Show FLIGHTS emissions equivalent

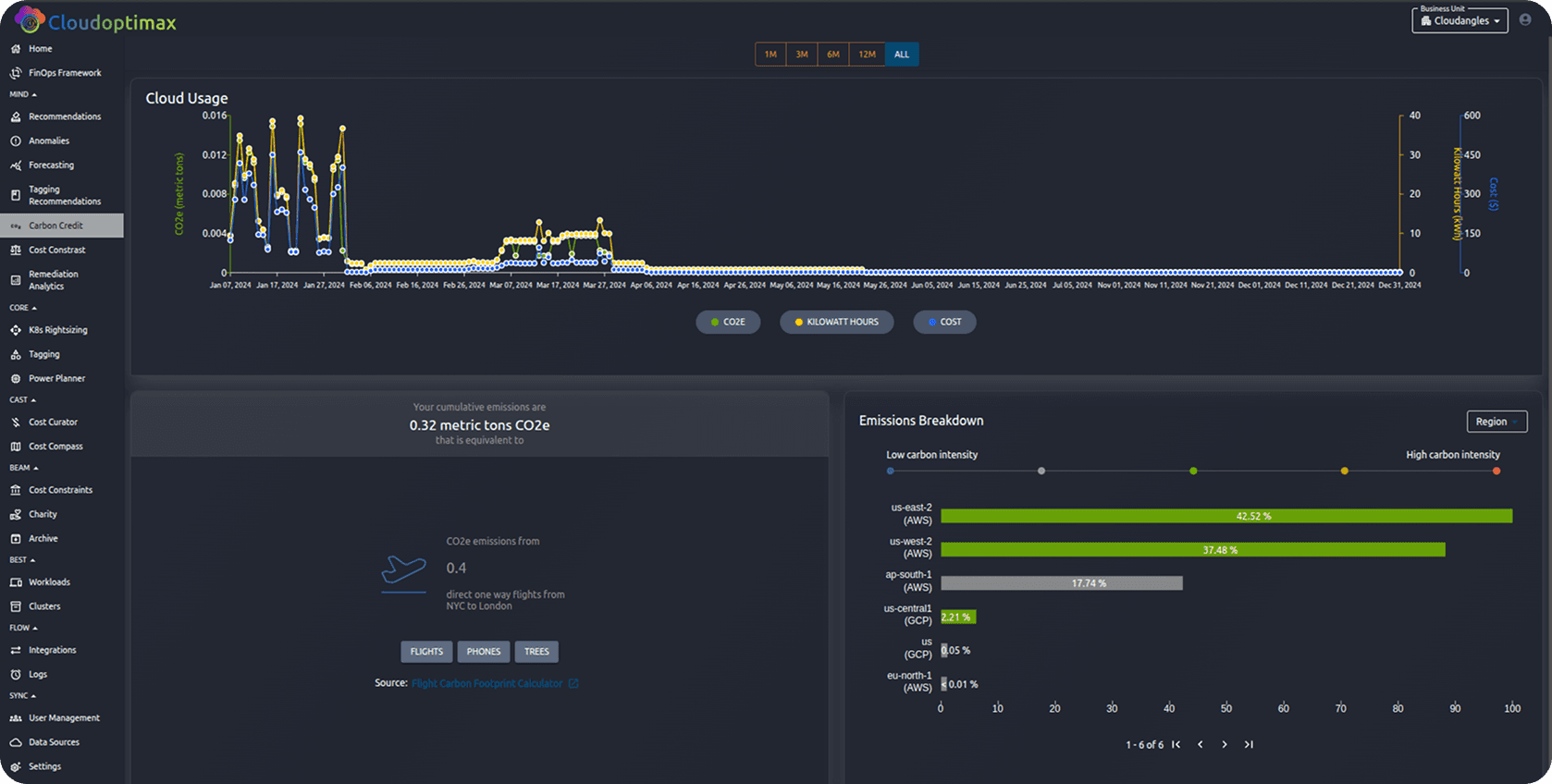pos(426,652)
